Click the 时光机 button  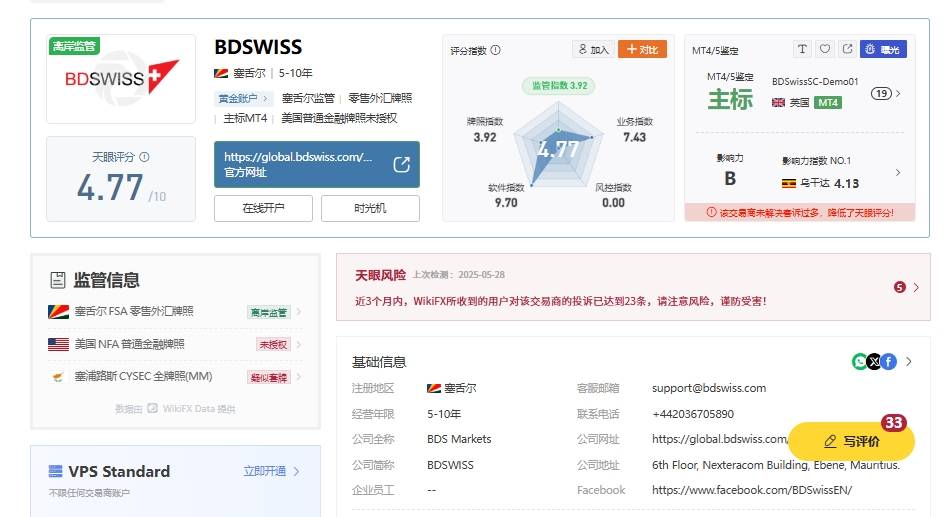pos(370,208)
